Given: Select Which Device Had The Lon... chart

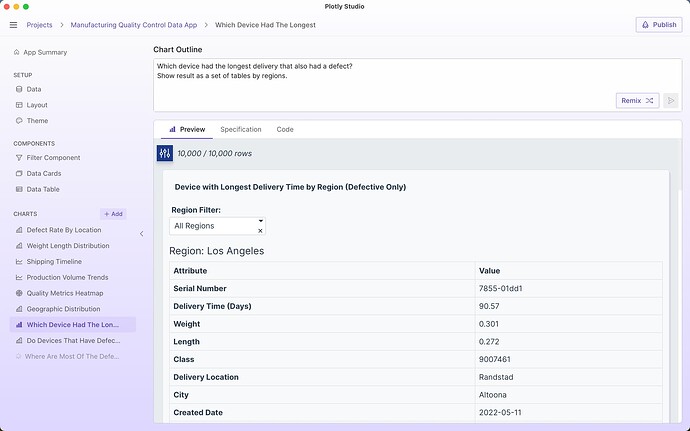Looking at the screenshot, I should [73, 325].
